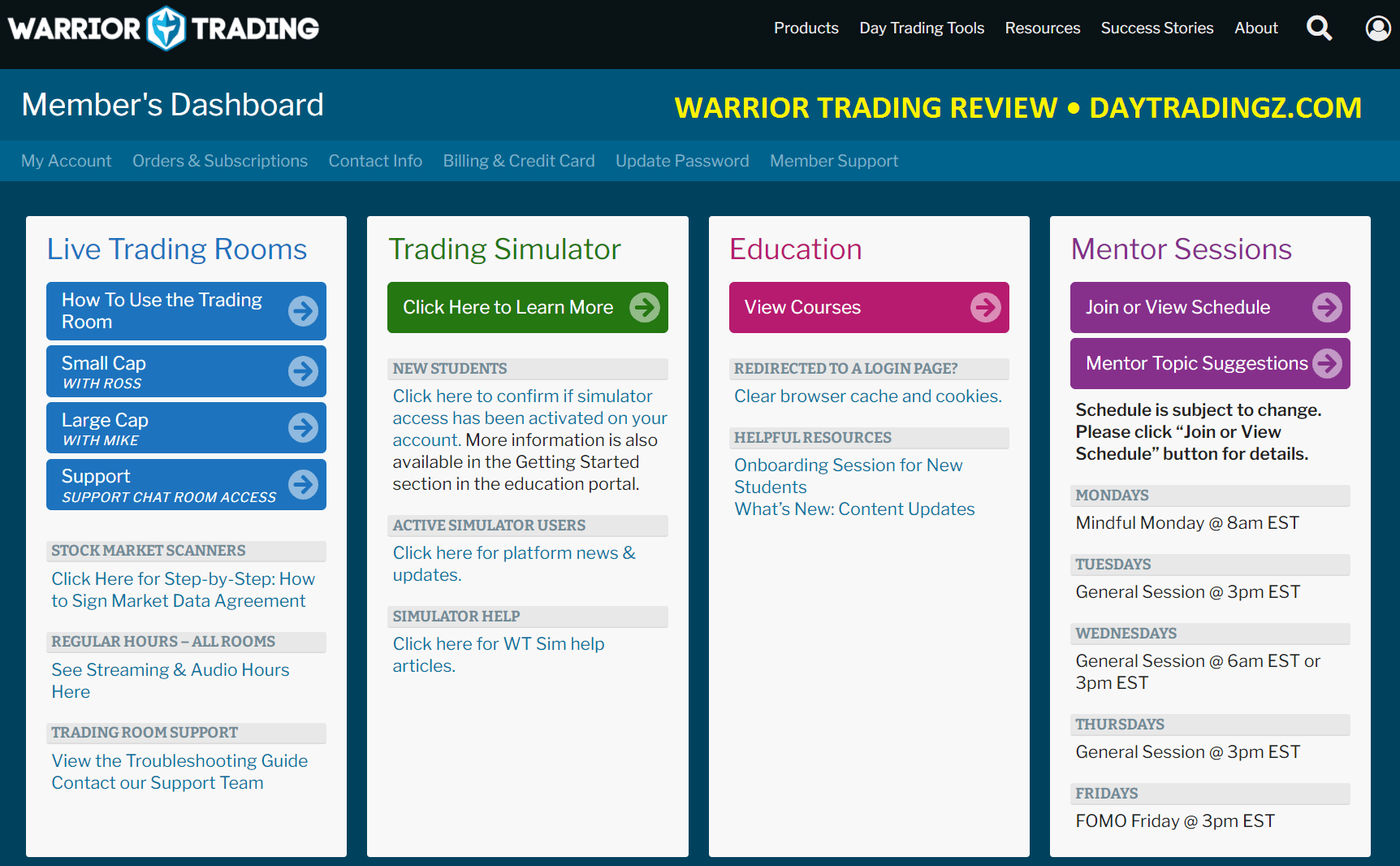Click the Member's Dashboard heading
The width and height of the screenshot is (1400, 866).
[172, 105]
